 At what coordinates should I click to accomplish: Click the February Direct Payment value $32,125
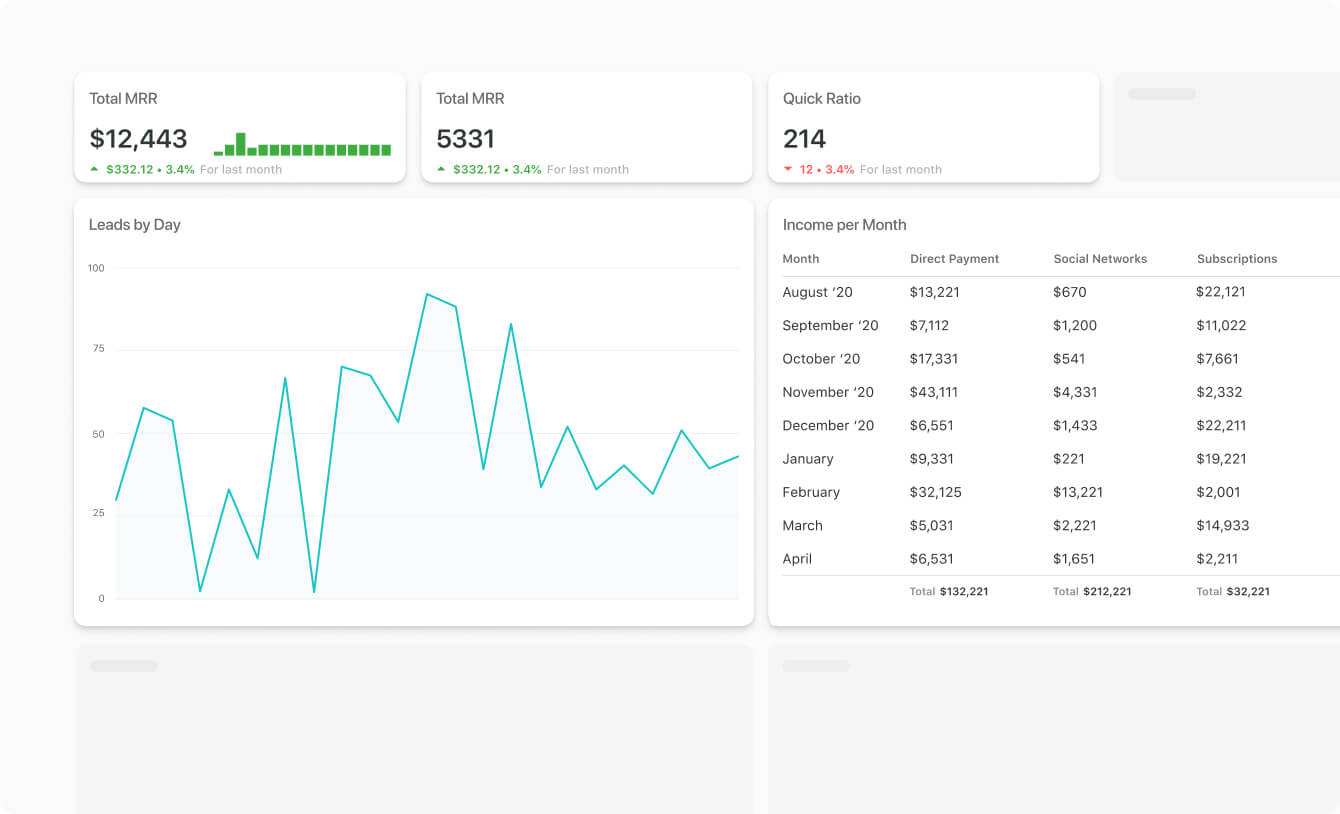(935, 492)
